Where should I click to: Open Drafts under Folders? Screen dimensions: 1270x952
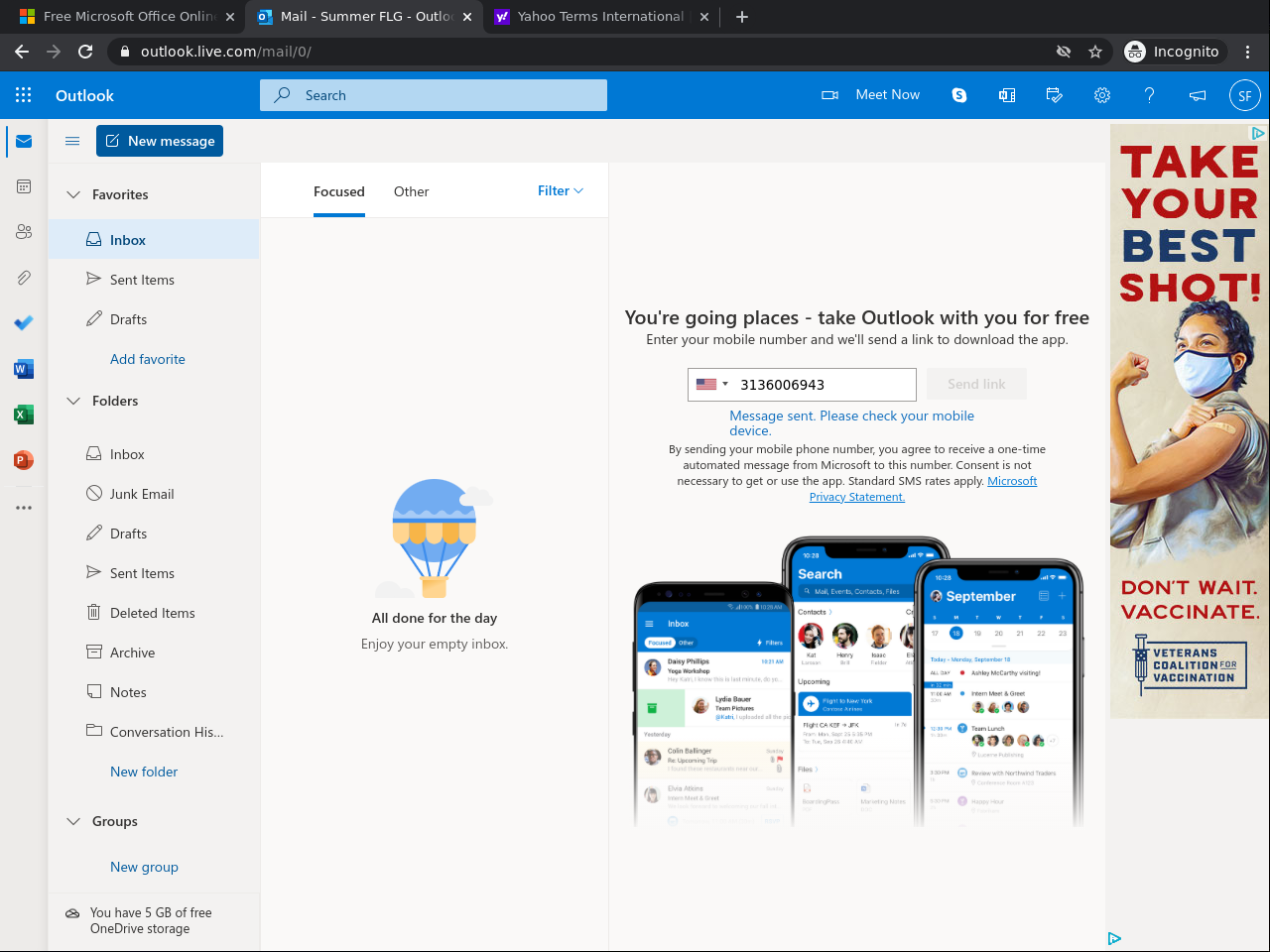point(154,534)
